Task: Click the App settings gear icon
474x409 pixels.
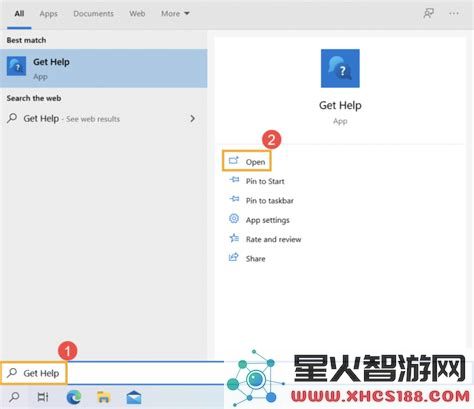Action: 234,219
